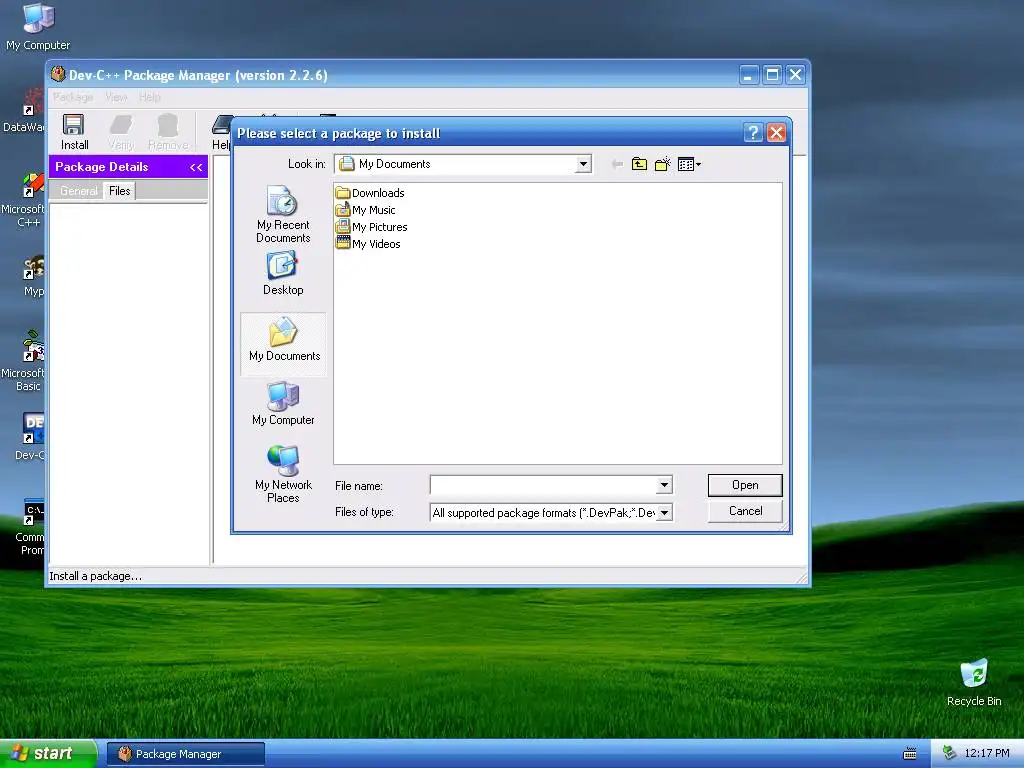Go to My Network Places

tap(283, 474)
